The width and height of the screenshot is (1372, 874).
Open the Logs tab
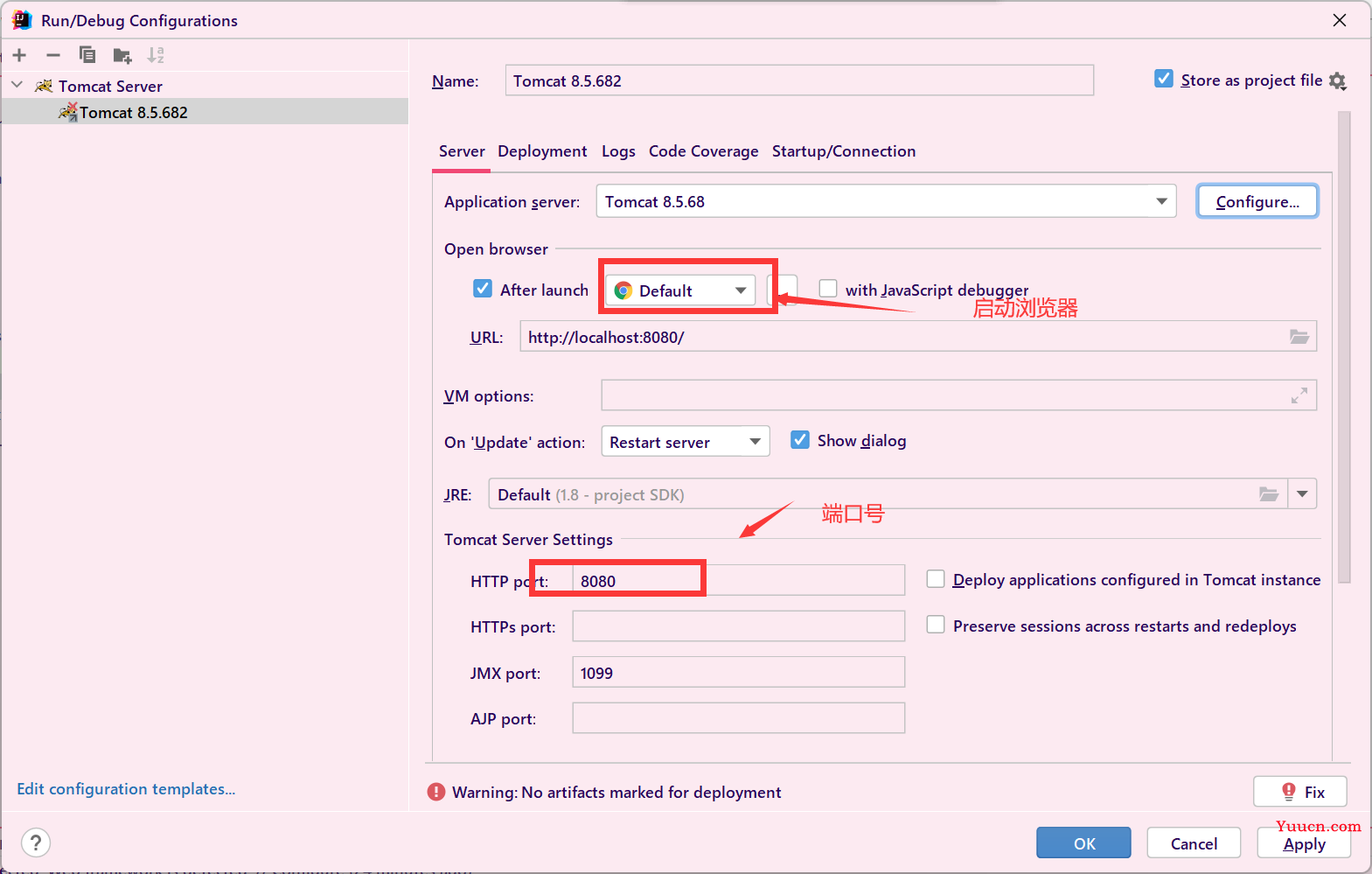pyautogui.click(x=618, y=151)
